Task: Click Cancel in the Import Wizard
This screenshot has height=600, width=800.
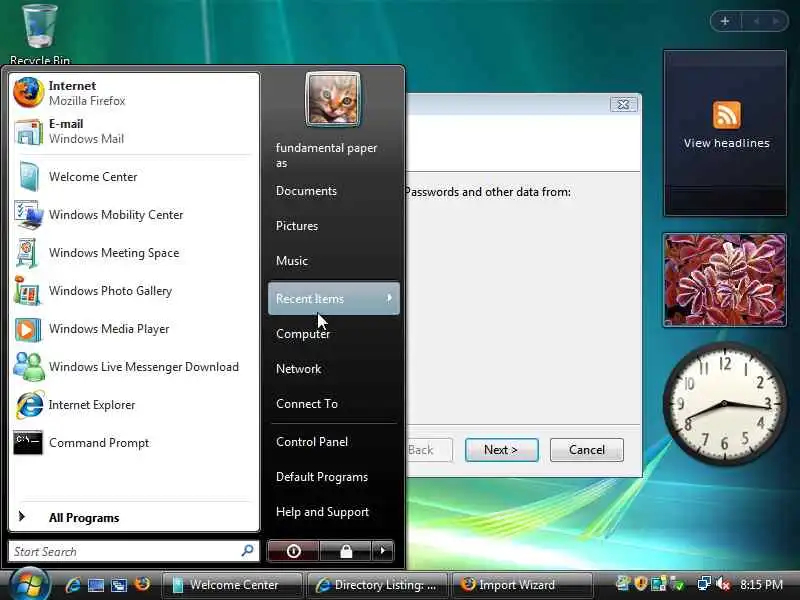Action: (x=587, y=450)
